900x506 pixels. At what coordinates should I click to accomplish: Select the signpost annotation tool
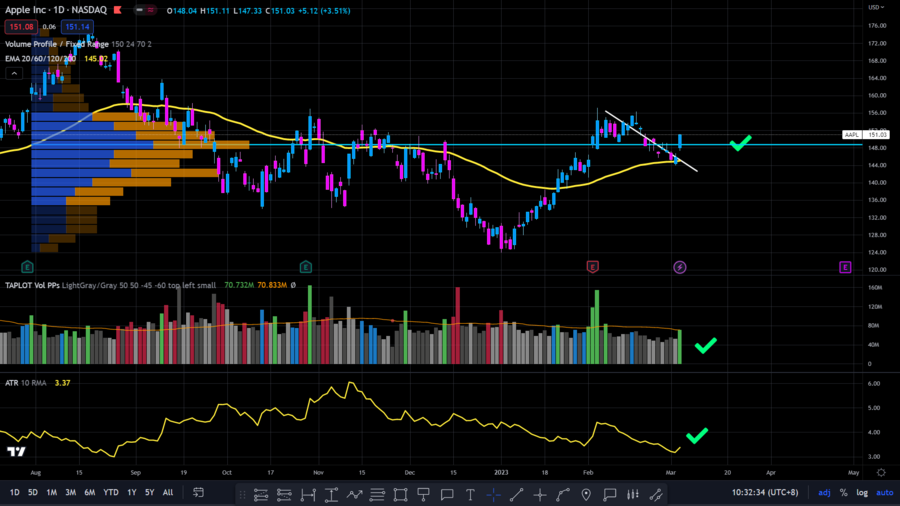(424, 494)
